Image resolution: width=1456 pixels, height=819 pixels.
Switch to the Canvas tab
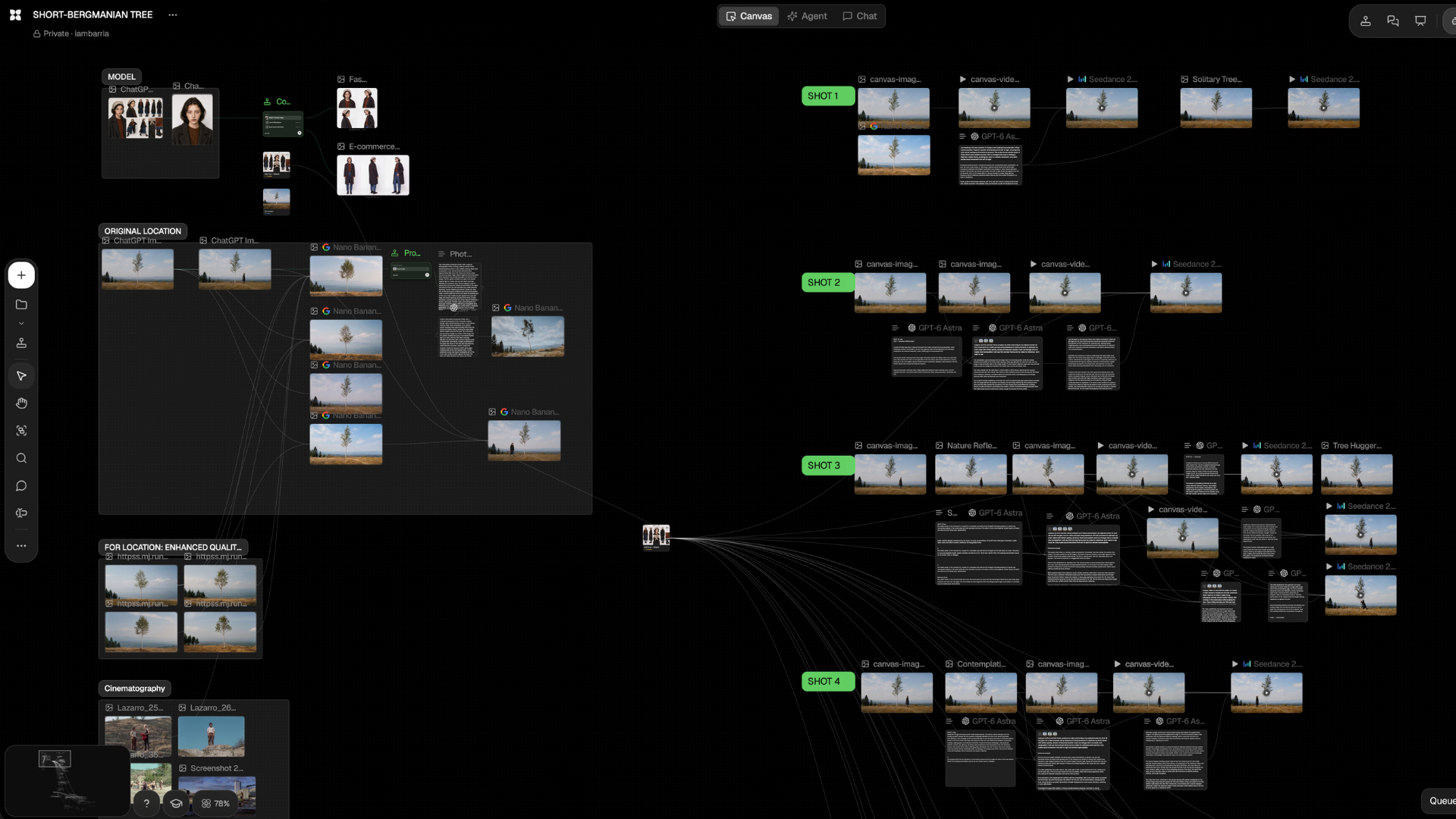coord(748,16)
